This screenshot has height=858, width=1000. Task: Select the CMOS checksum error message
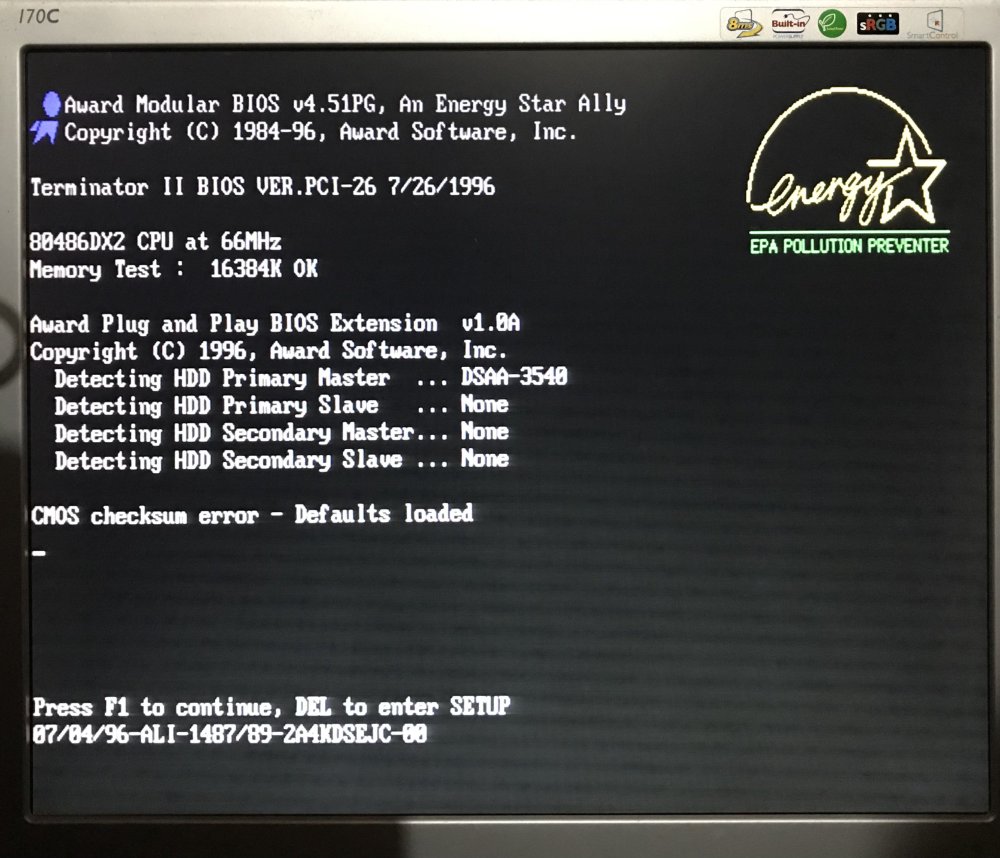252,514
